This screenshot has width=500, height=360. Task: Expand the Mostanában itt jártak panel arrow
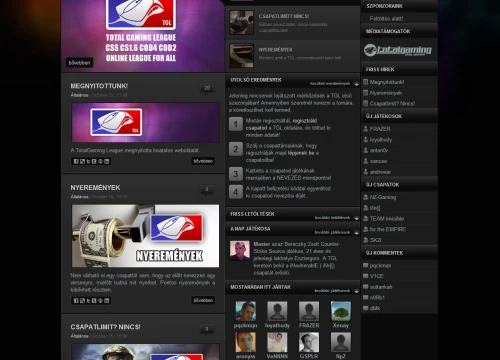click(x=356, y=291)
